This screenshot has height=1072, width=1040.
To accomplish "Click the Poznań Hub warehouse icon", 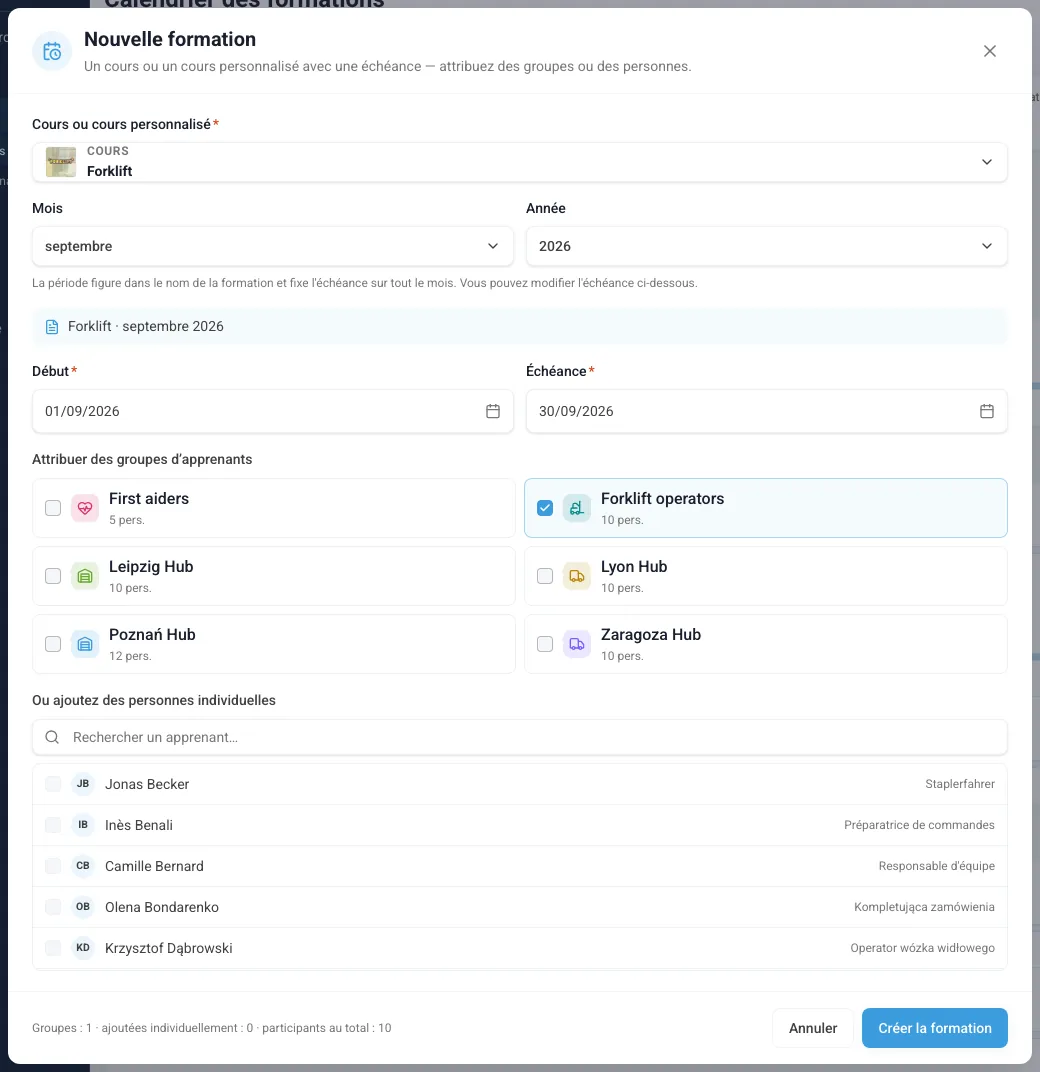I will click(x=85, y=644).
